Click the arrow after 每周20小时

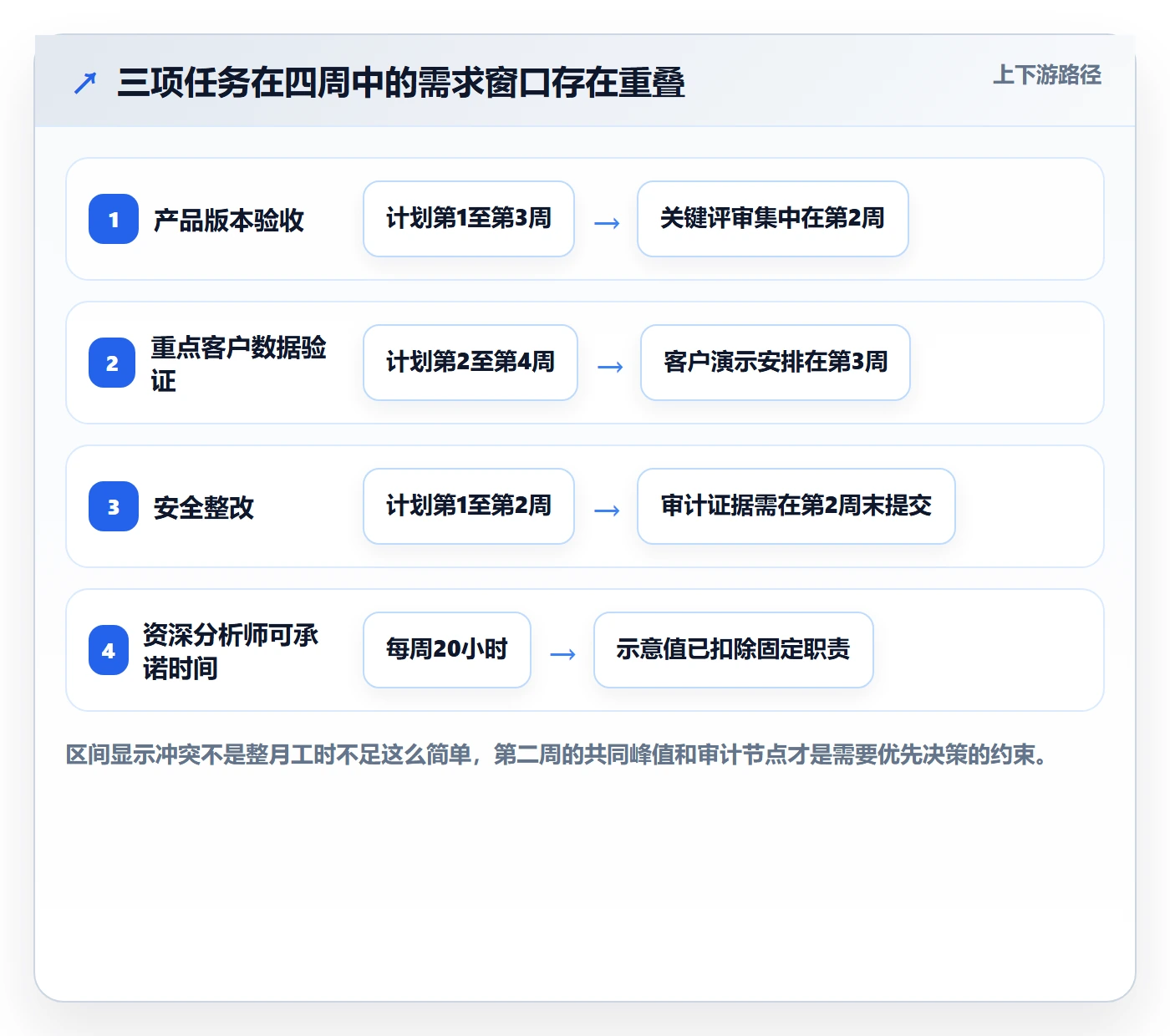point(563,654)
